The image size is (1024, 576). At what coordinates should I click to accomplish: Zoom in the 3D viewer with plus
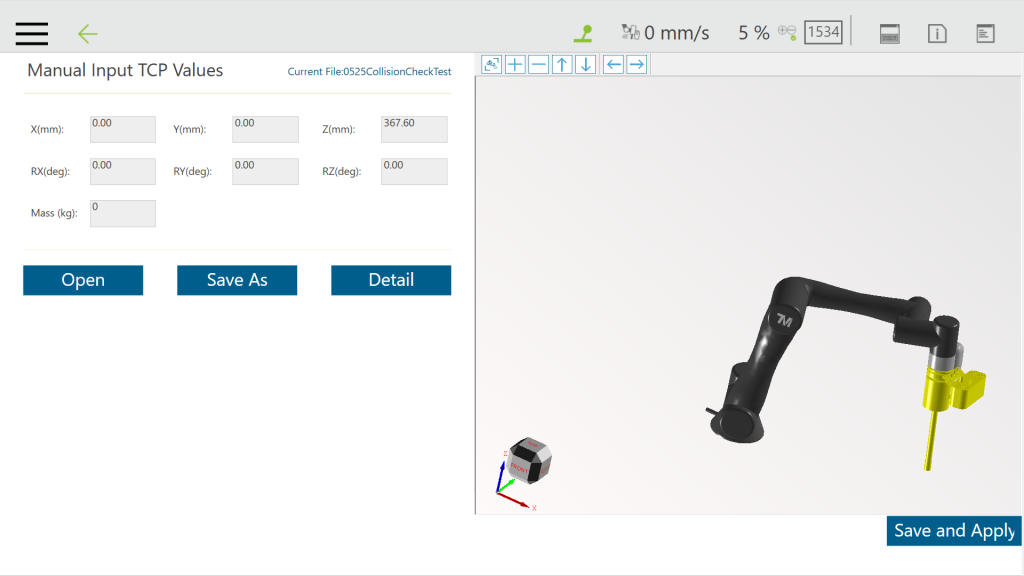[515, 64]
